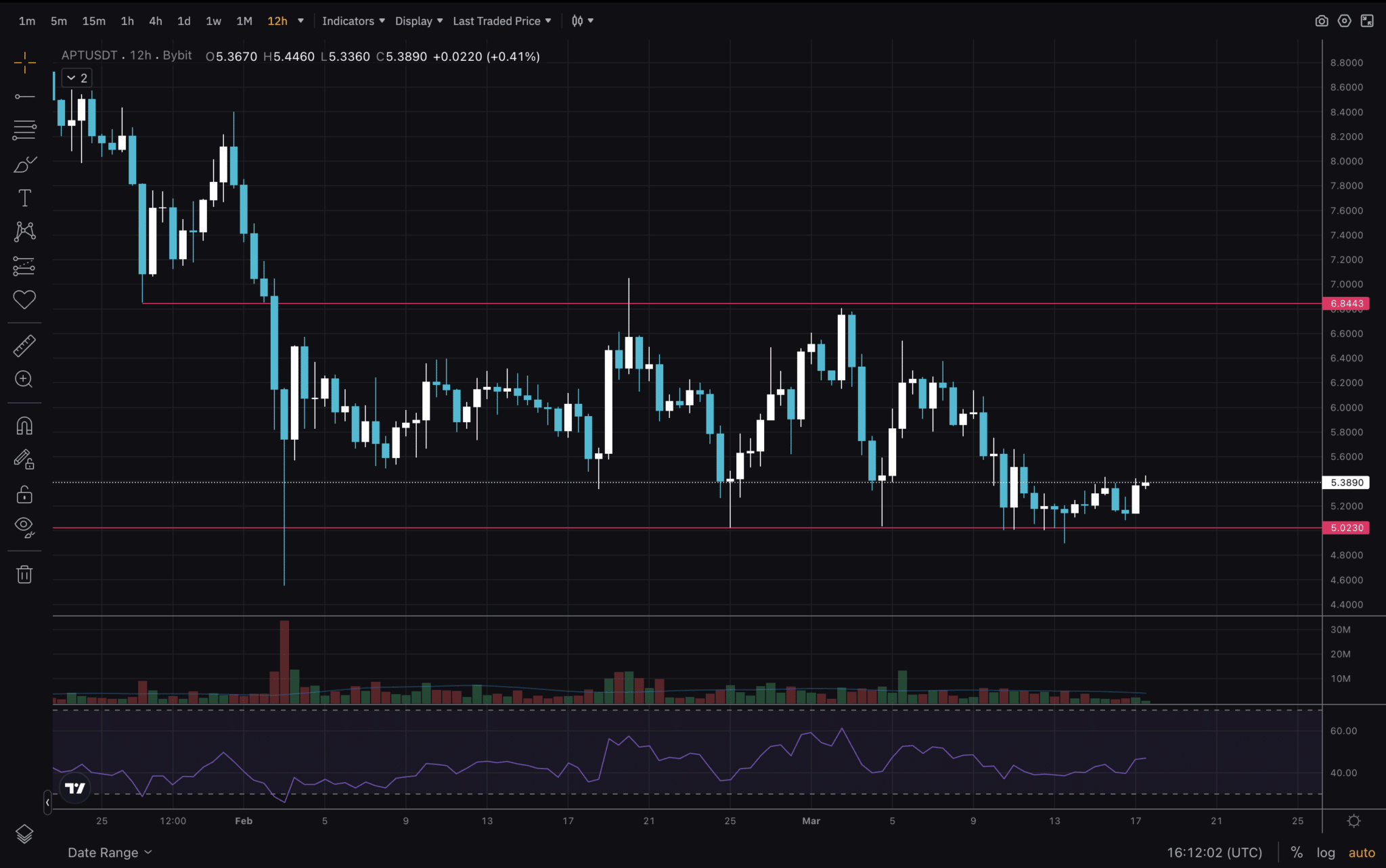Viewport: 1386px width, 868px height.
Task: Select the brush drawing tool
Action: (24, 164)
